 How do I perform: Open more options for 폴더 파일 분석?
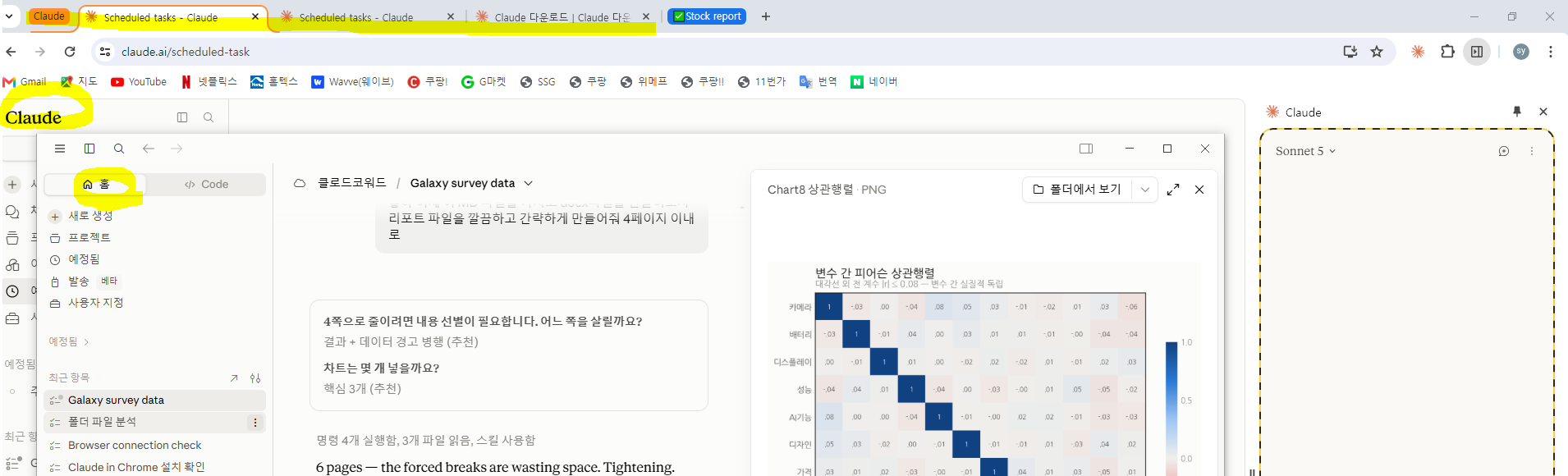click(x=255, y=423)
